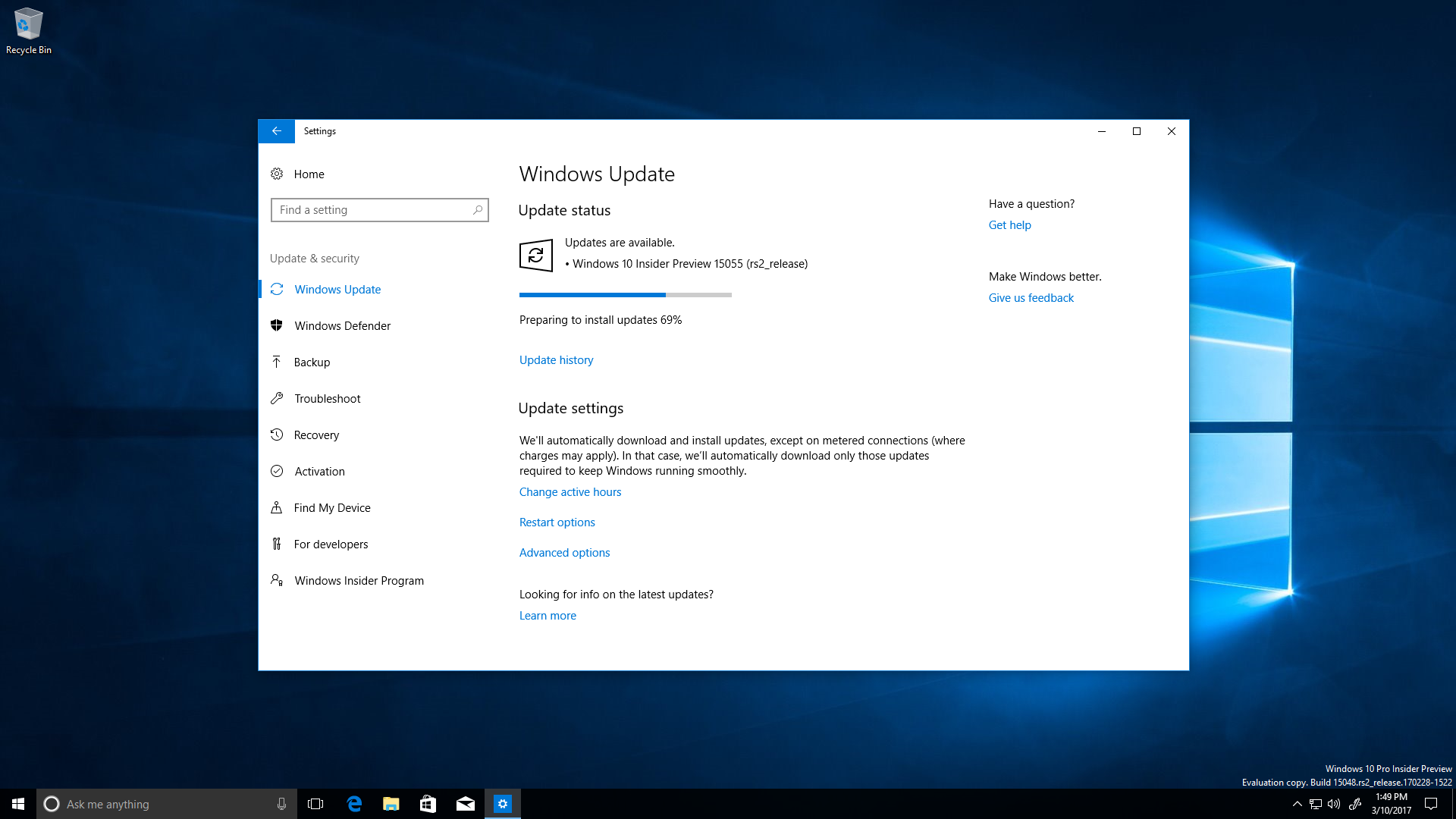This screenshot has height=819, width=1456.
Task: Show hidden tray icons chevron
Action: coord(1297,804)
